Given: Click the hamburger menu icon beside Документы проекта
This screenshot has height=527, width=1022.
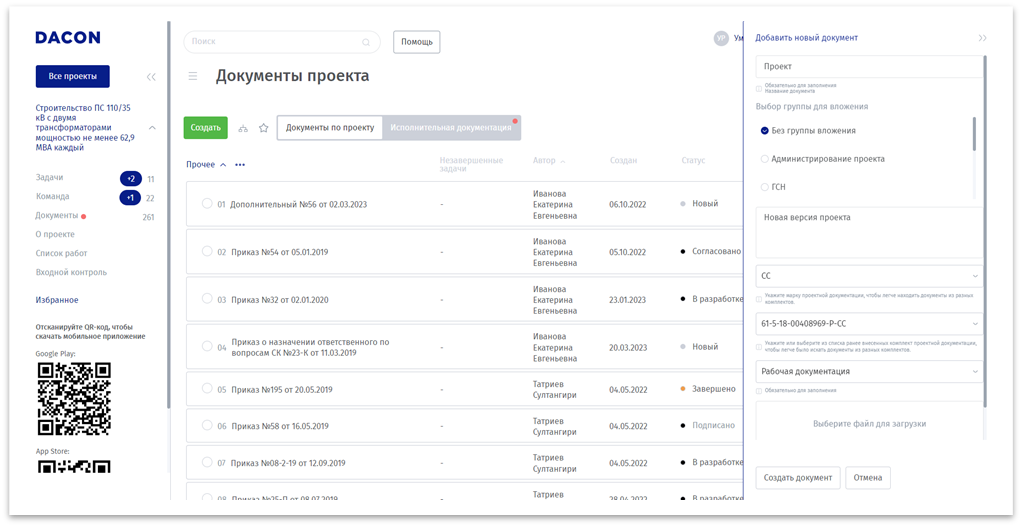Looking at the screenshot, I should point(193,76).
